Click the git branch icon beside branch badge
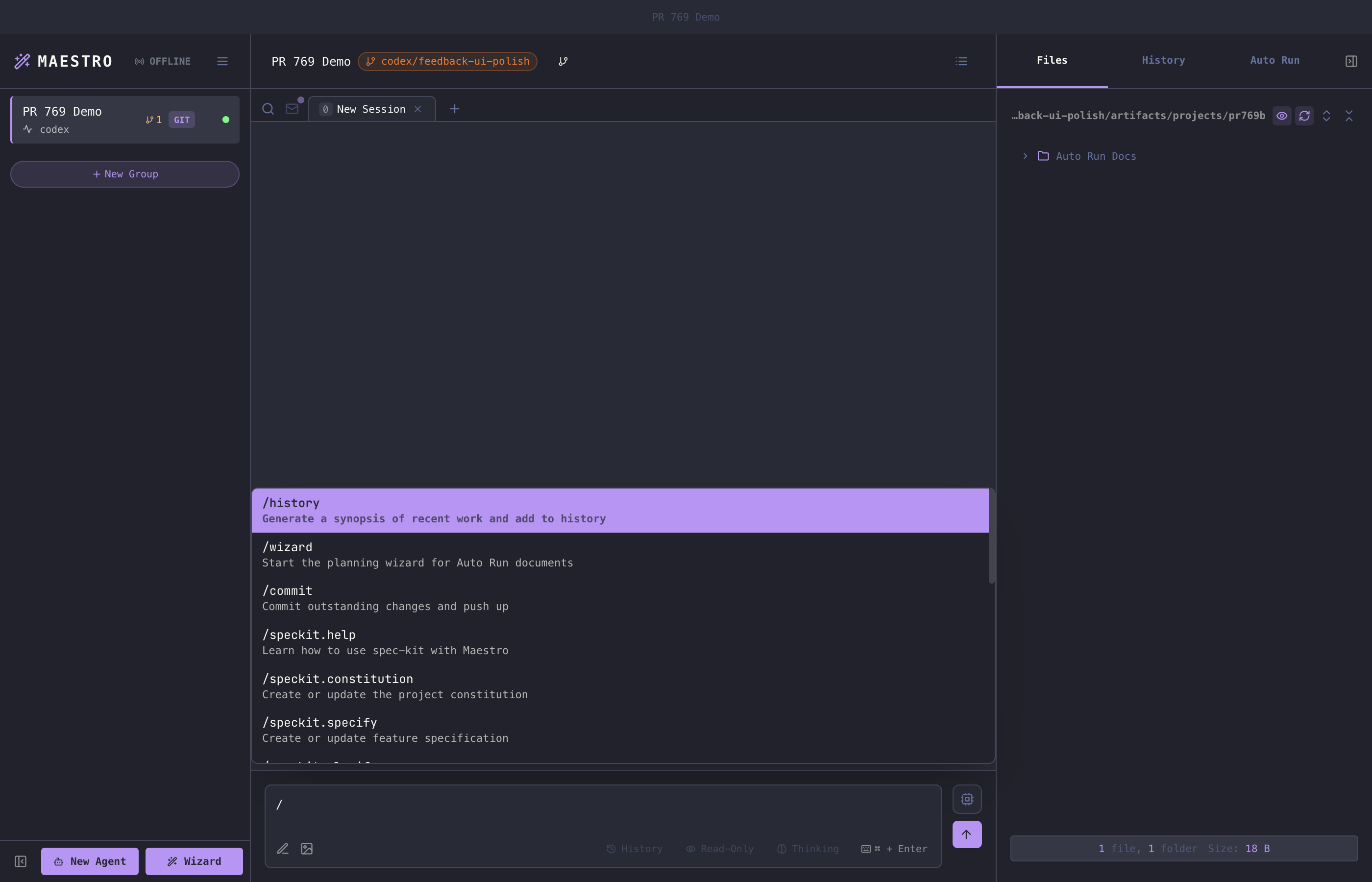The image size is (1372, 882). (563, 61)
